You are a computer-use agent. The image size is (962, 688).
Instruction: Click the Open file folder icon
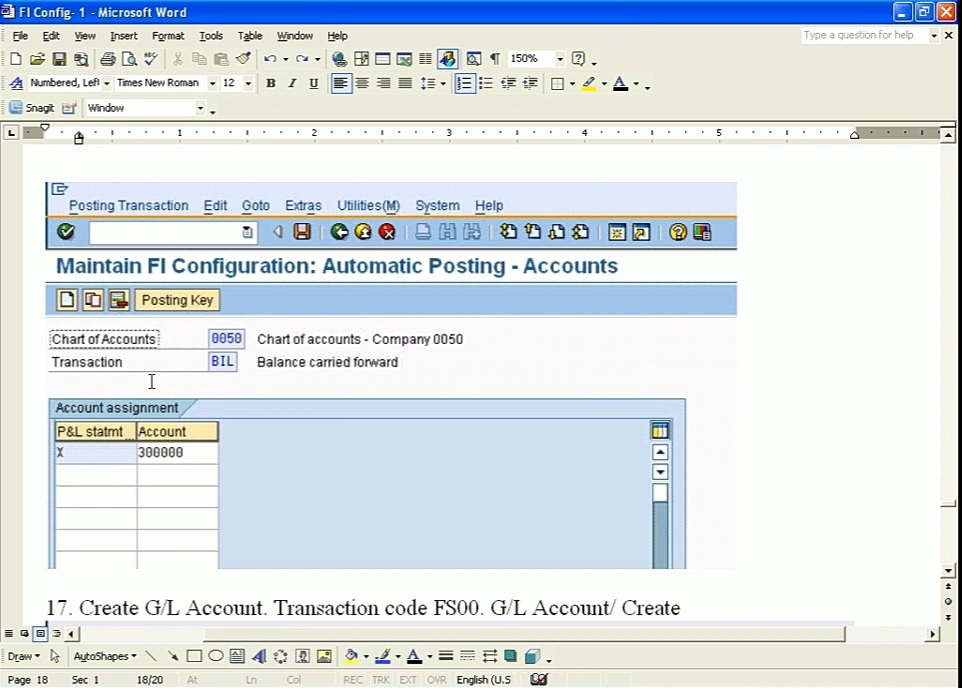tap(37, 59)
